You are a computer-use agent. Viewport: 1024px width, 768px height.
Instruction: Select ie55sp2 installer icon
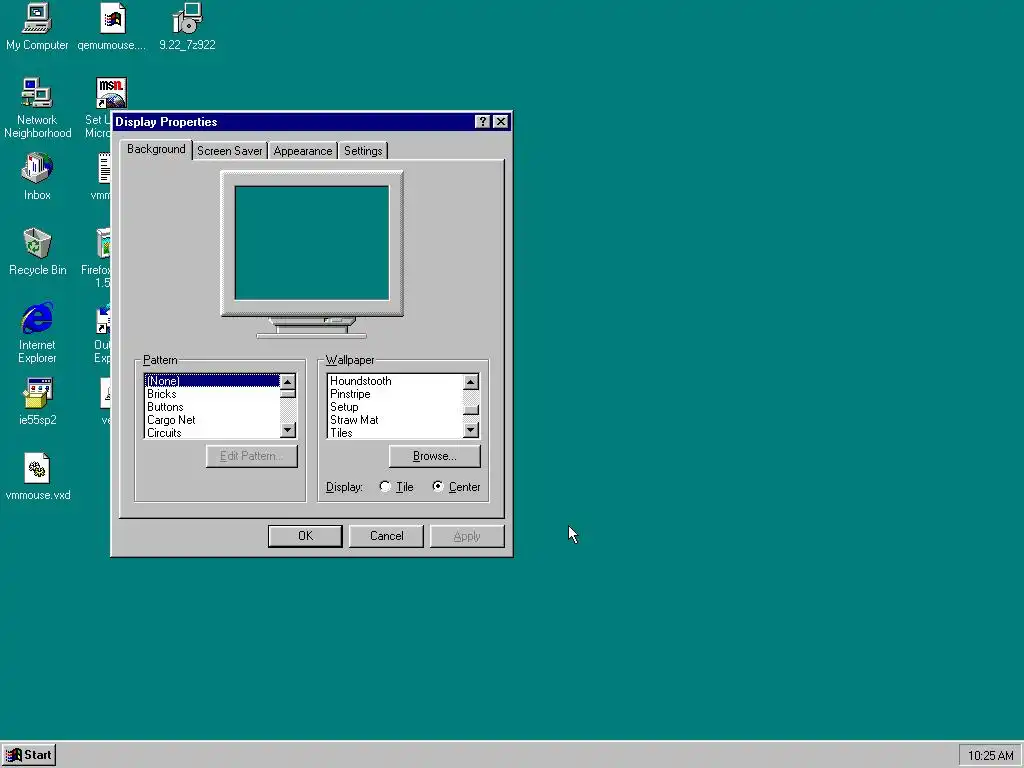point(37,402)
